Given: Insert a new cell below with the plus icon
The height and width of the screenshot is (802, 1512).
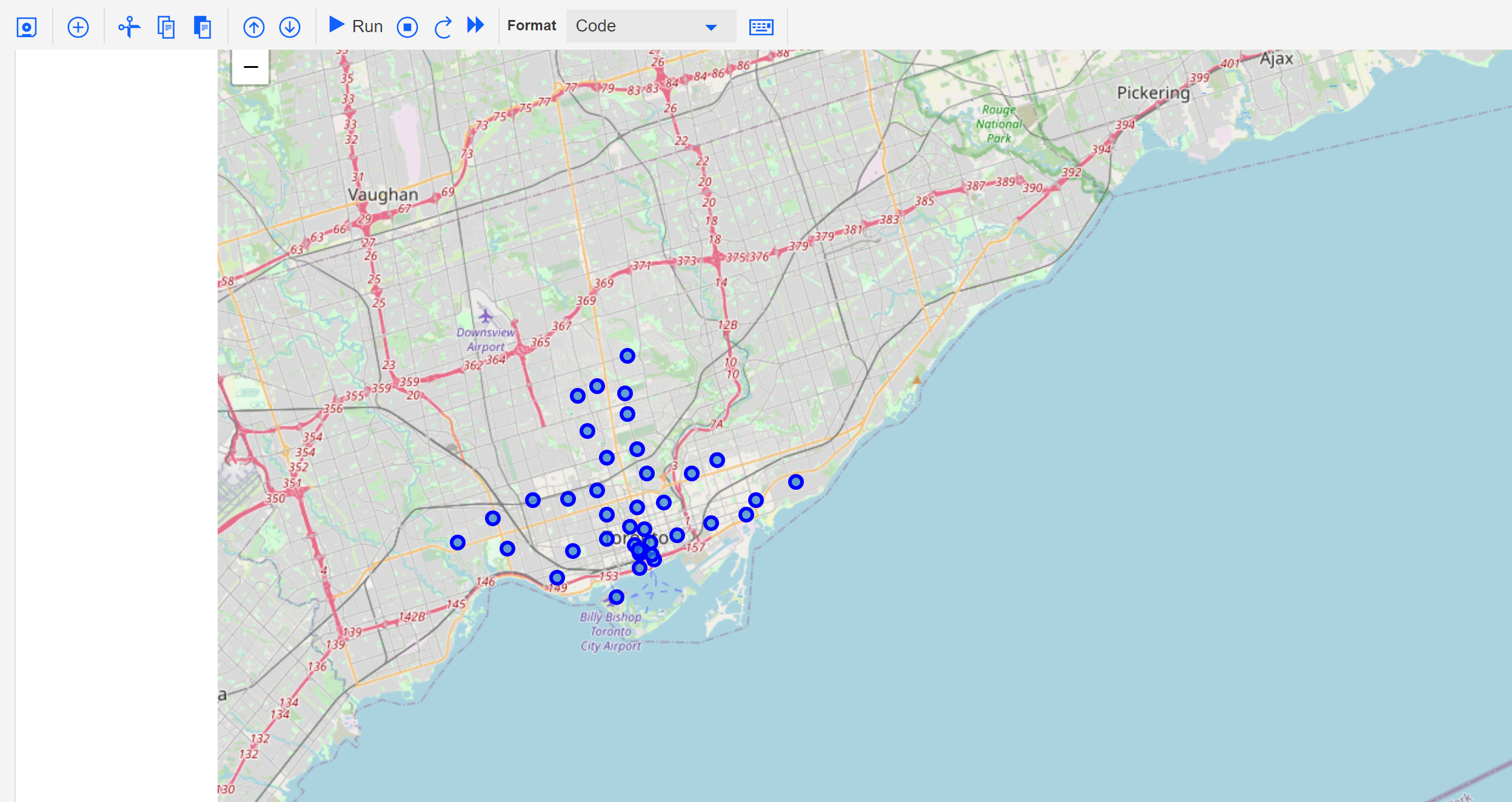Looking at the screenshot, I should [78, 27].
